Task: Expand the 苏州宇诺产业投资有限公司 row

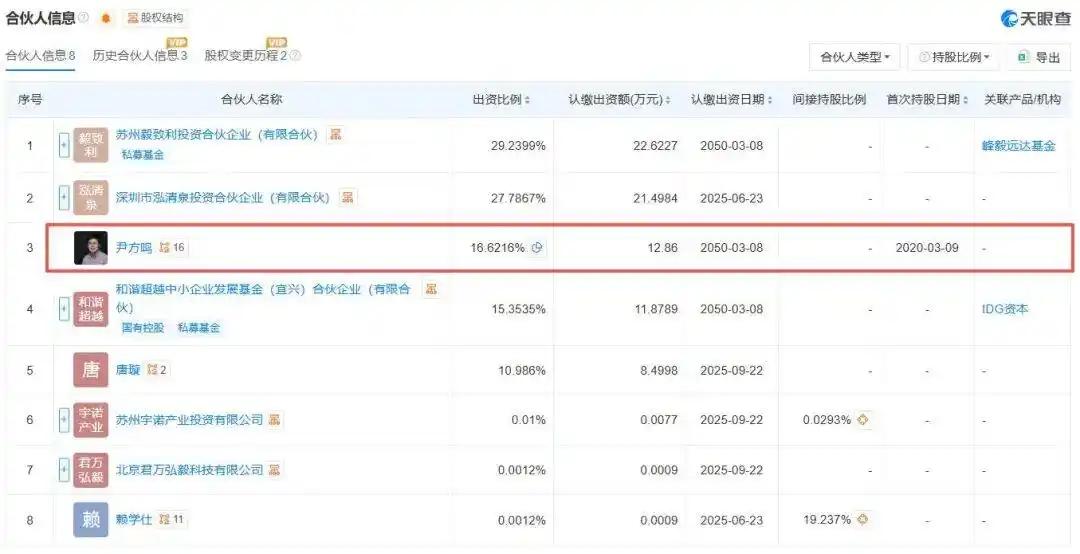Action: (x=64, y=420)
